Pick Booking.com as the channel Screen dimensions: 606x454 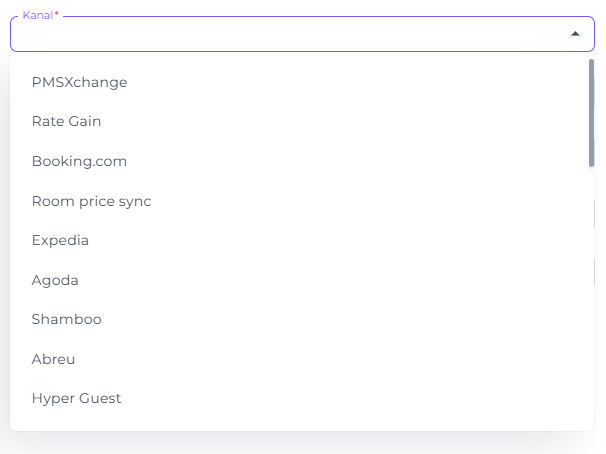click(x=302, y=161)
